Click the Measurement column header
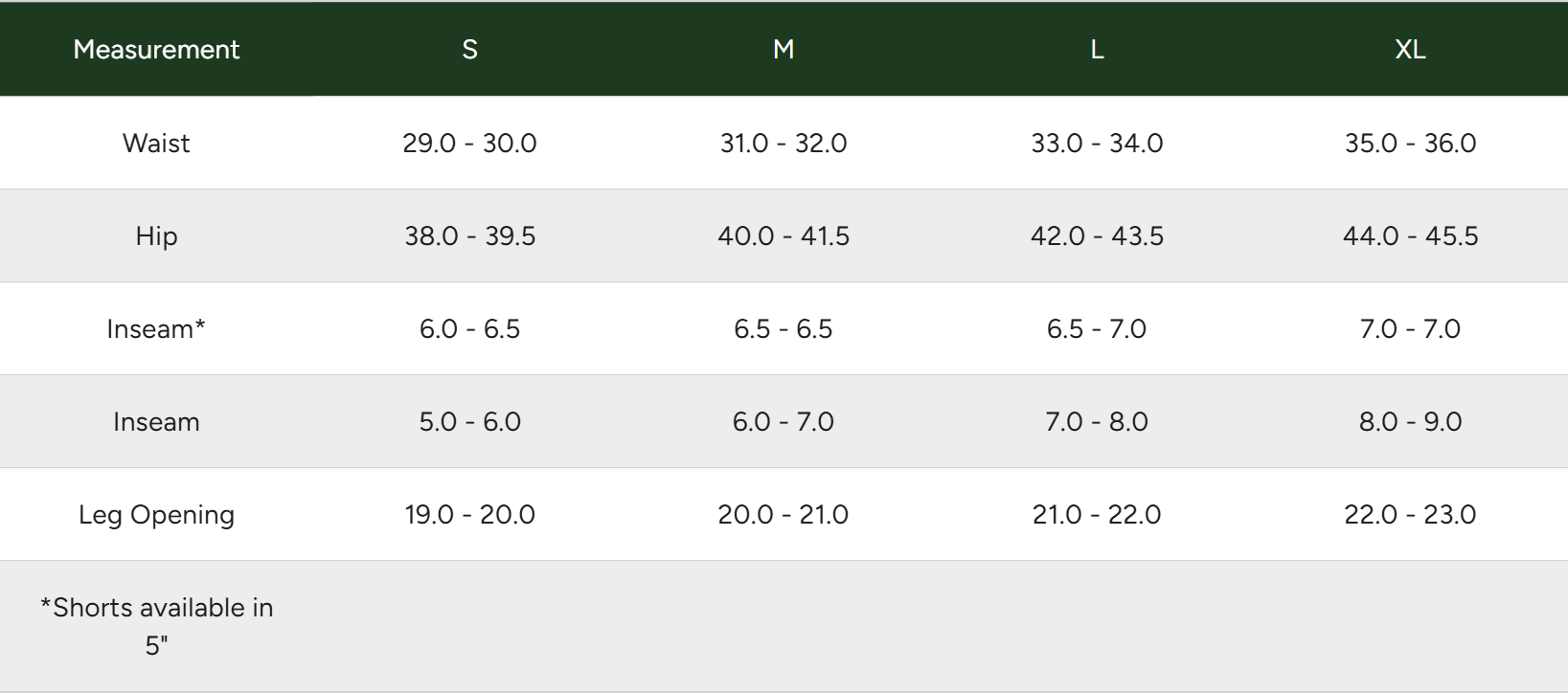Image resolution: width=1568 pixels, height=693 pixels. [x=156, y=50]
